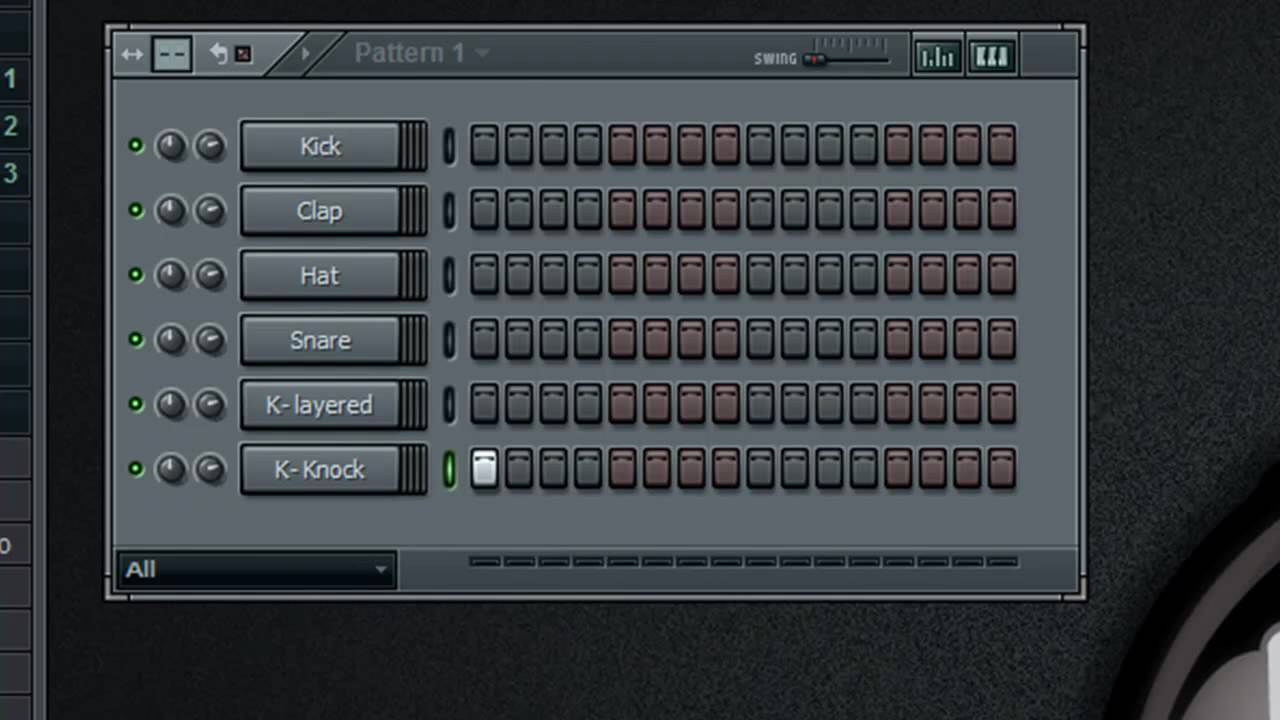The image size is (1280, 720).
Task: Activate the fifth step of Kick
Action: coord(622,146)
